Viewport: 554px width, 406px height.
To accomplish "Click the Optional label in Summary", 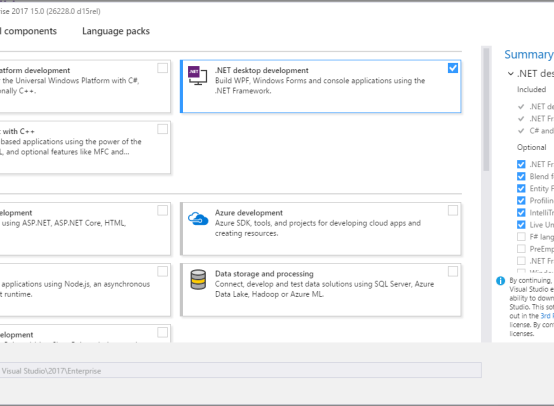I will (531, 147).
